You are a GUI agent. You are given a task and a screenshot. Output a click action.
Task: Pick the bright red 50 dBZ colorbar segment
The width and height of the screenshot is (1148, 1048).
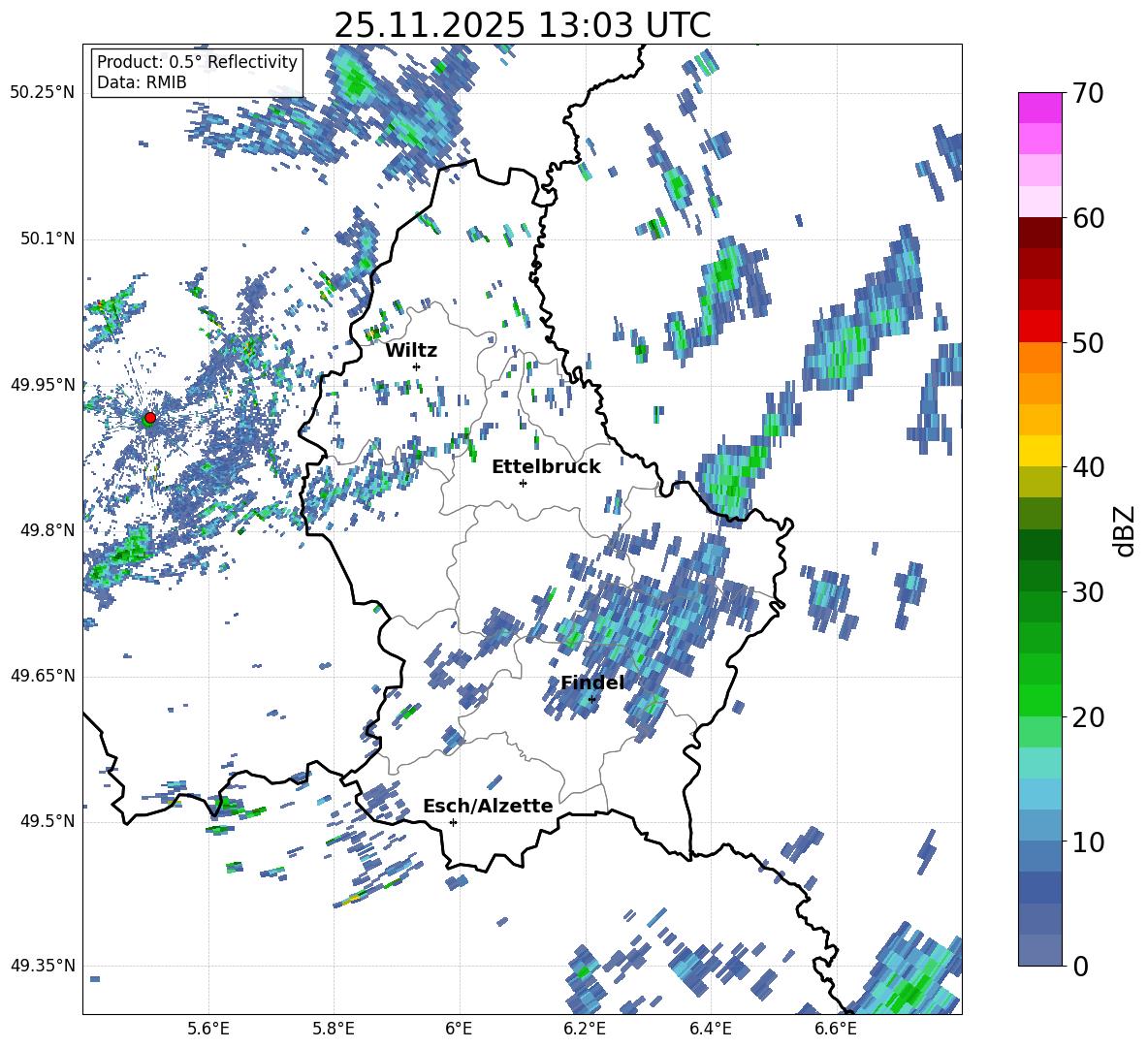[x=1039, y=327]
